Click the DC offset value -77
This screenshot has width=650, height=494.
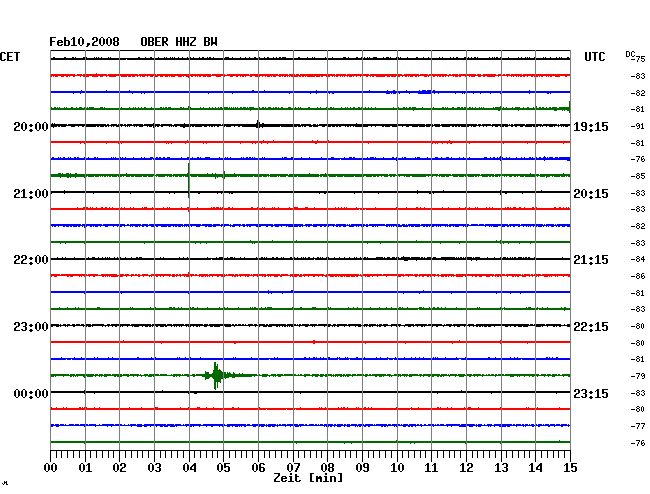[638, 426]
